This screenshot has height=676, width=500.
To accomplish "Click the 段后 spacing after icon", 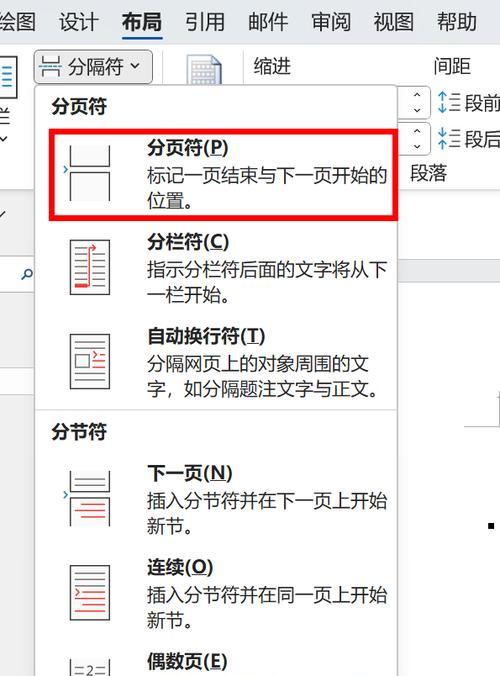I will [449, 139].
